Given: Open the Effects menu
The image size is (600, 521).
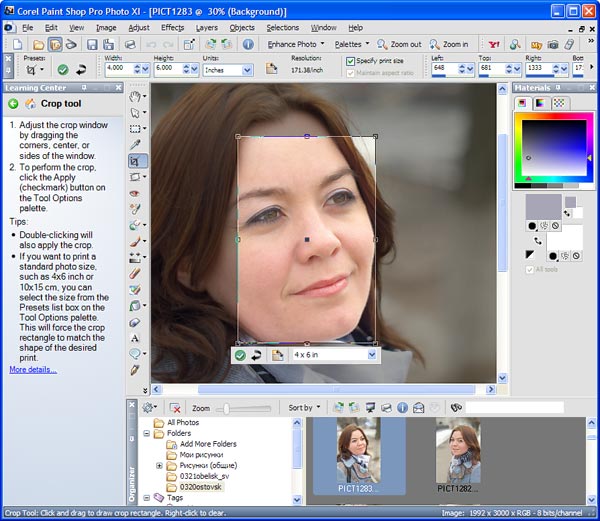Looking at the screenshot, I should click(173, 28).
